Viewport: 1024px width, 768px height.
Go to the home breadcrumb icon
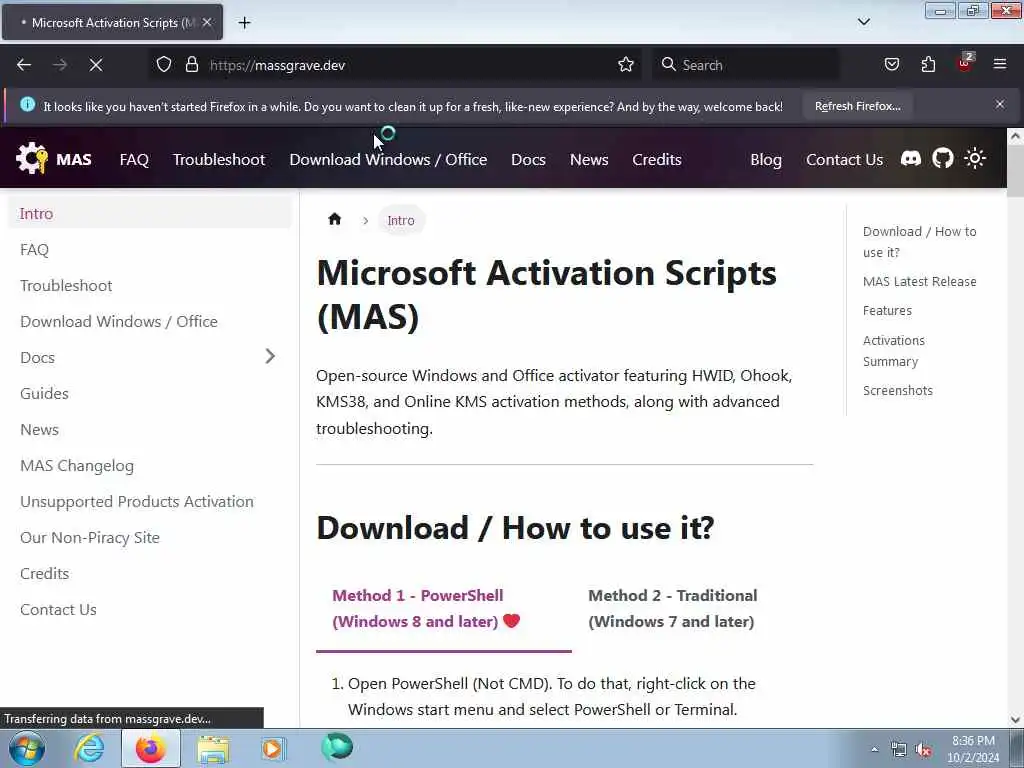pyautogui.click(x=334, y=219)
